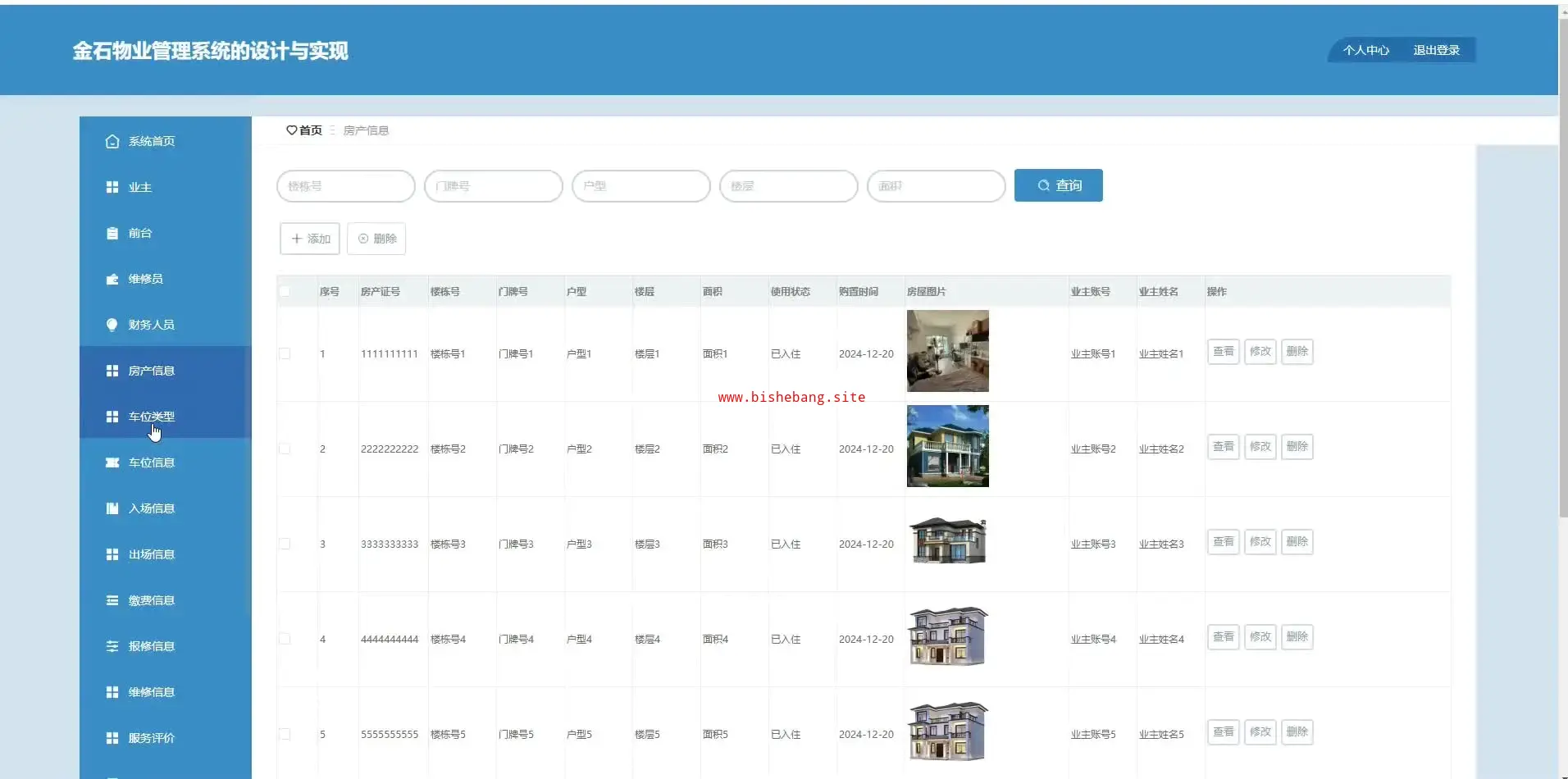Go to 服务评价 in the sidebar
This screenshot has height=779, width=1568.
point(152,738)
